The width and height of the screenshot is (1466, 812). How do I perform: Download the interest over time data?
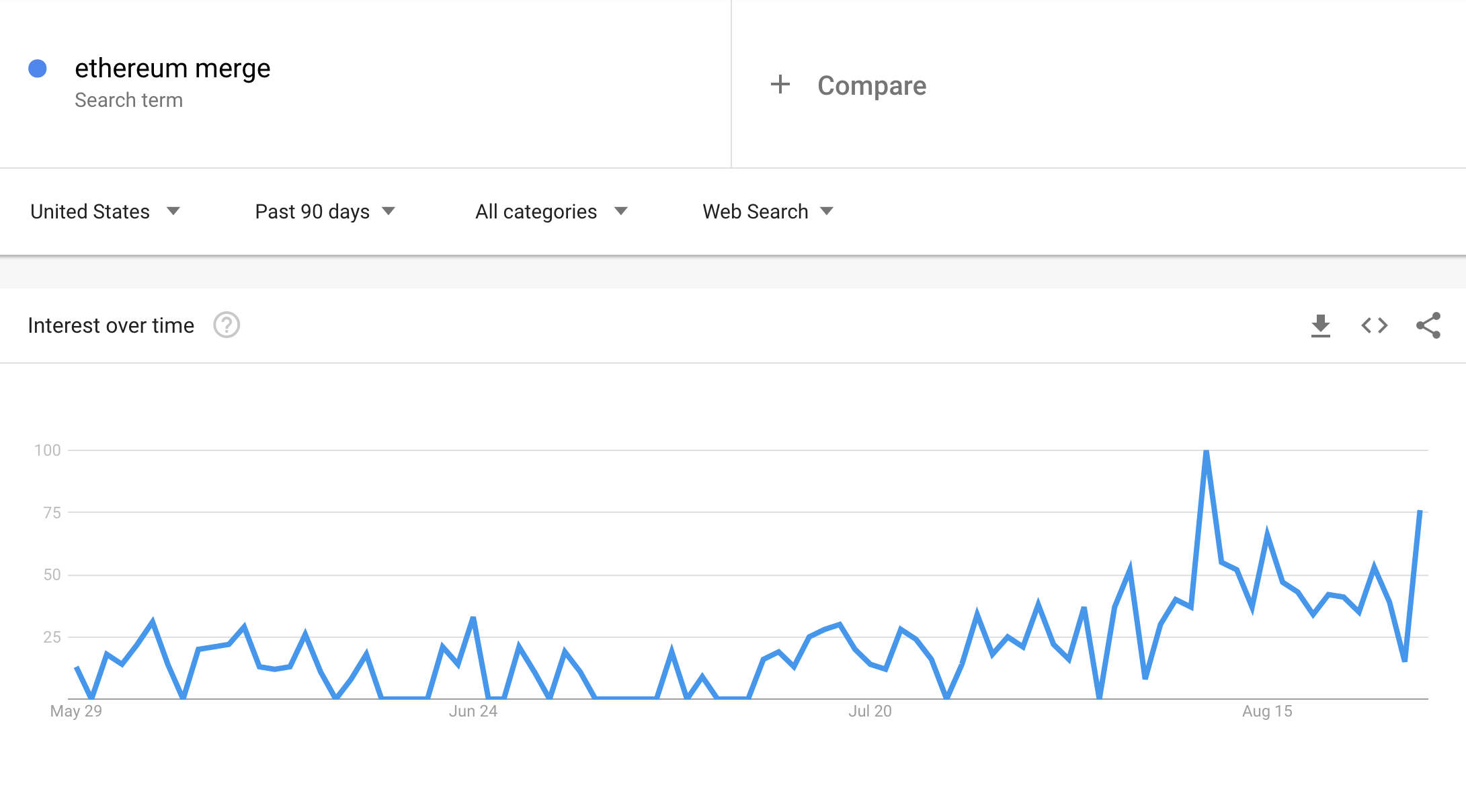coord(1320,326)
